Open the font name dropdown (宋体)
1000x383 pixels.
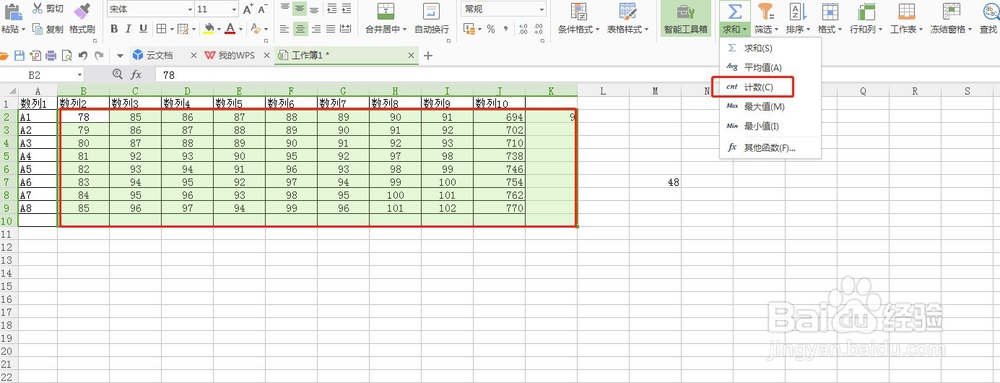[189, 10]
